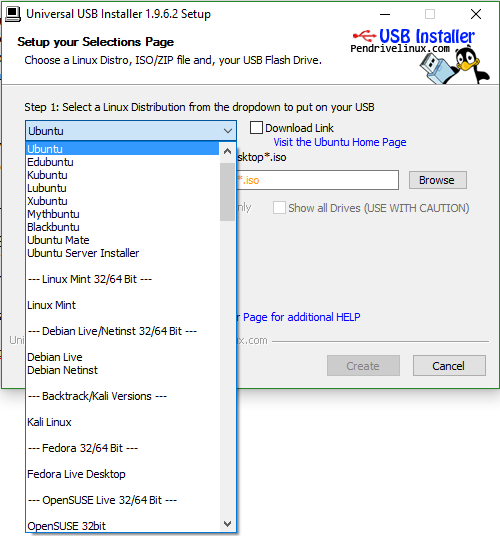Select Mythbuntu entry
Viewport: 500px width, 536px height.
click(122, 214)
